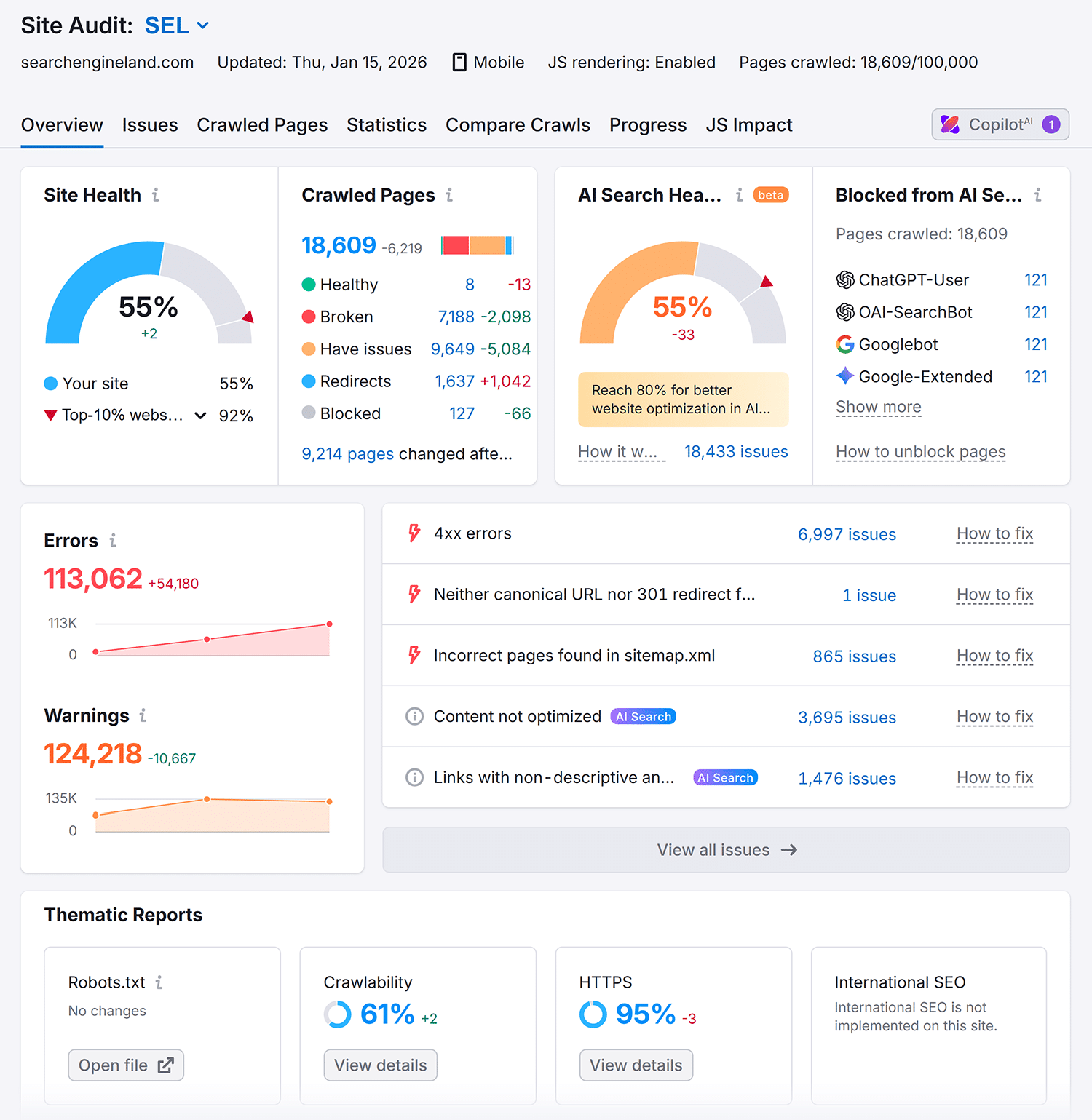Click the Warnings info icon
Image resolution: width=1092 pixels, height=1120 pixels.
click(x=143, y=715)
